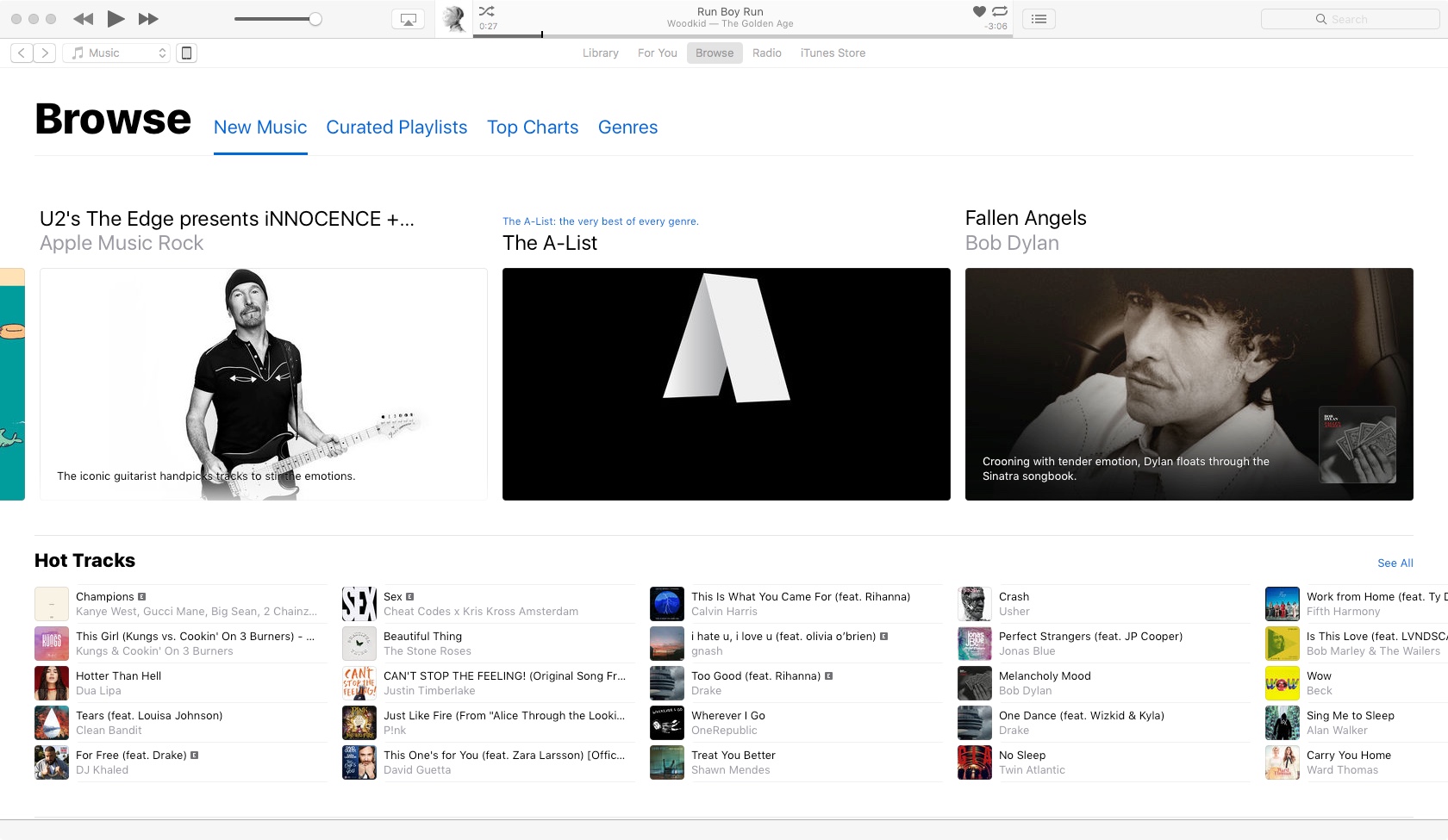Click Is This Love Bob Marley artwork
The image size is (1448, 840).
[1283, 644]
